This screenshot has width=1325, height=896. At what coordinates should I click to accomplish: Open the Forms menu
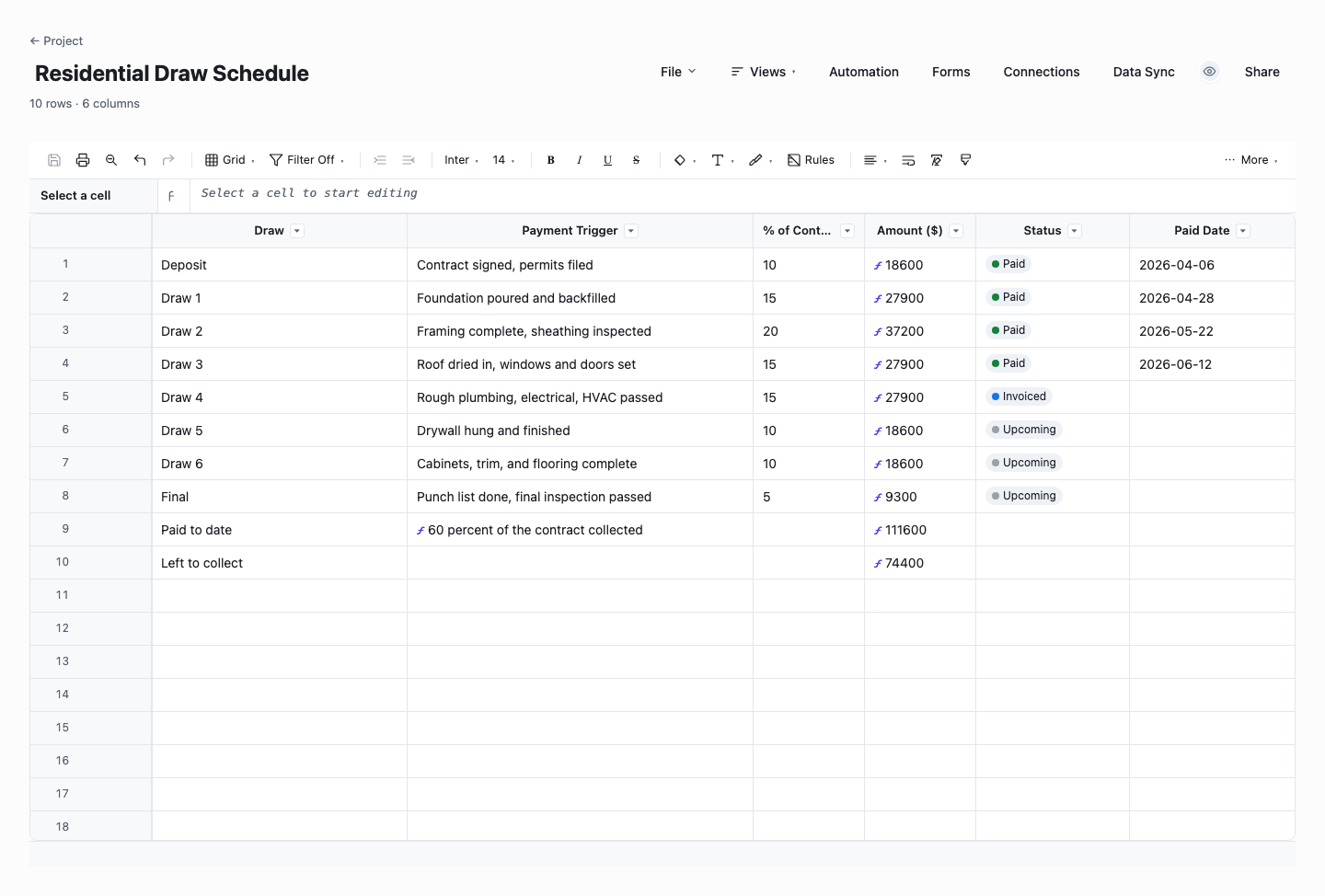tap(951, 72)
